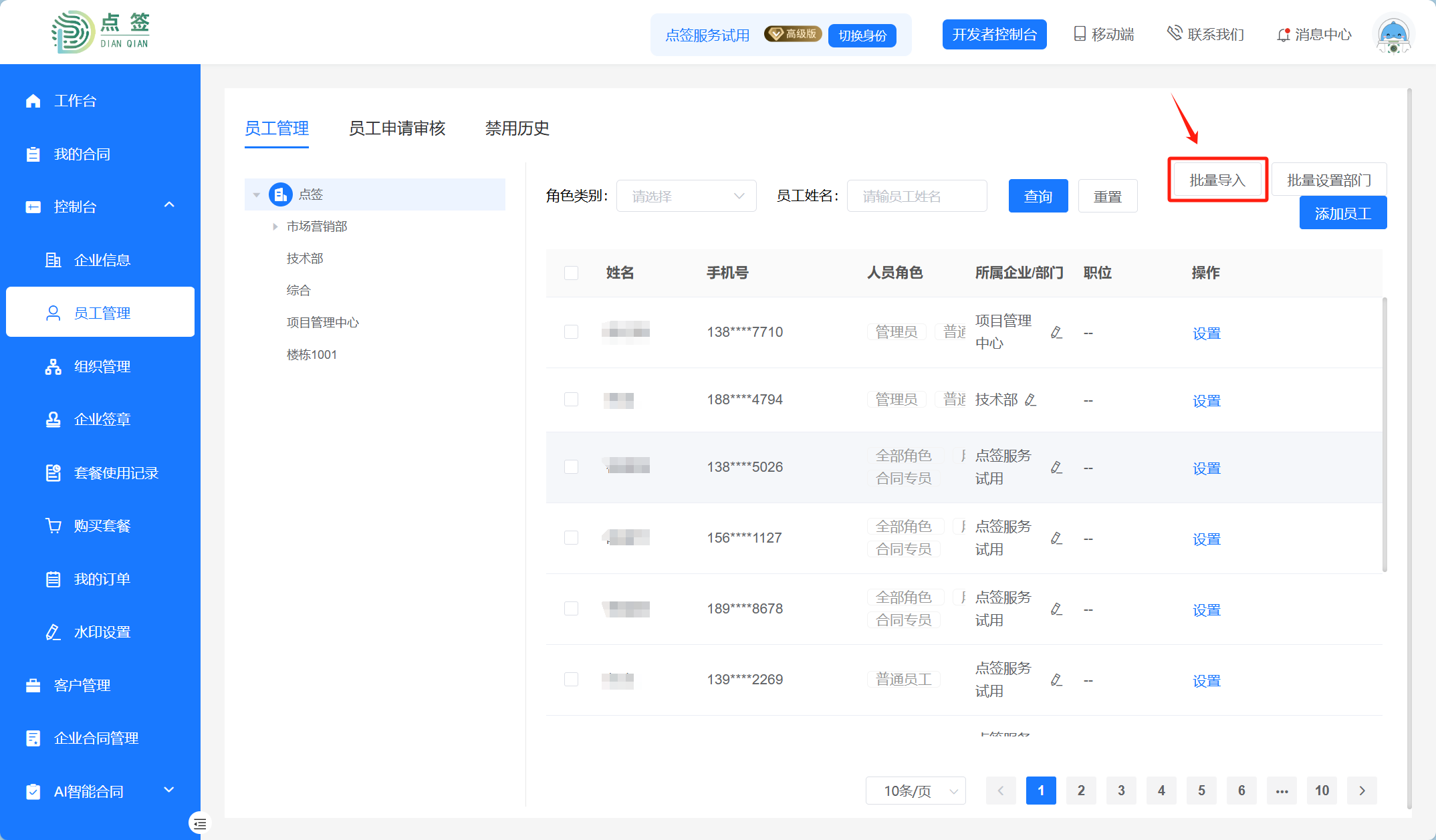The image size is (1436, 840).
Task: Expand the 市场营销部 tree node
Action: [275, 227]
